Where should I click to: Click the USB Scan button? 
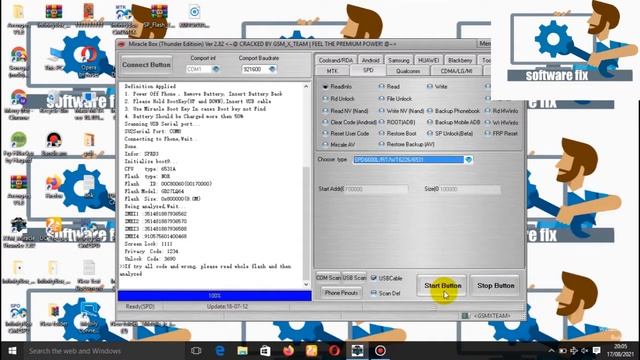pos(354,278)
